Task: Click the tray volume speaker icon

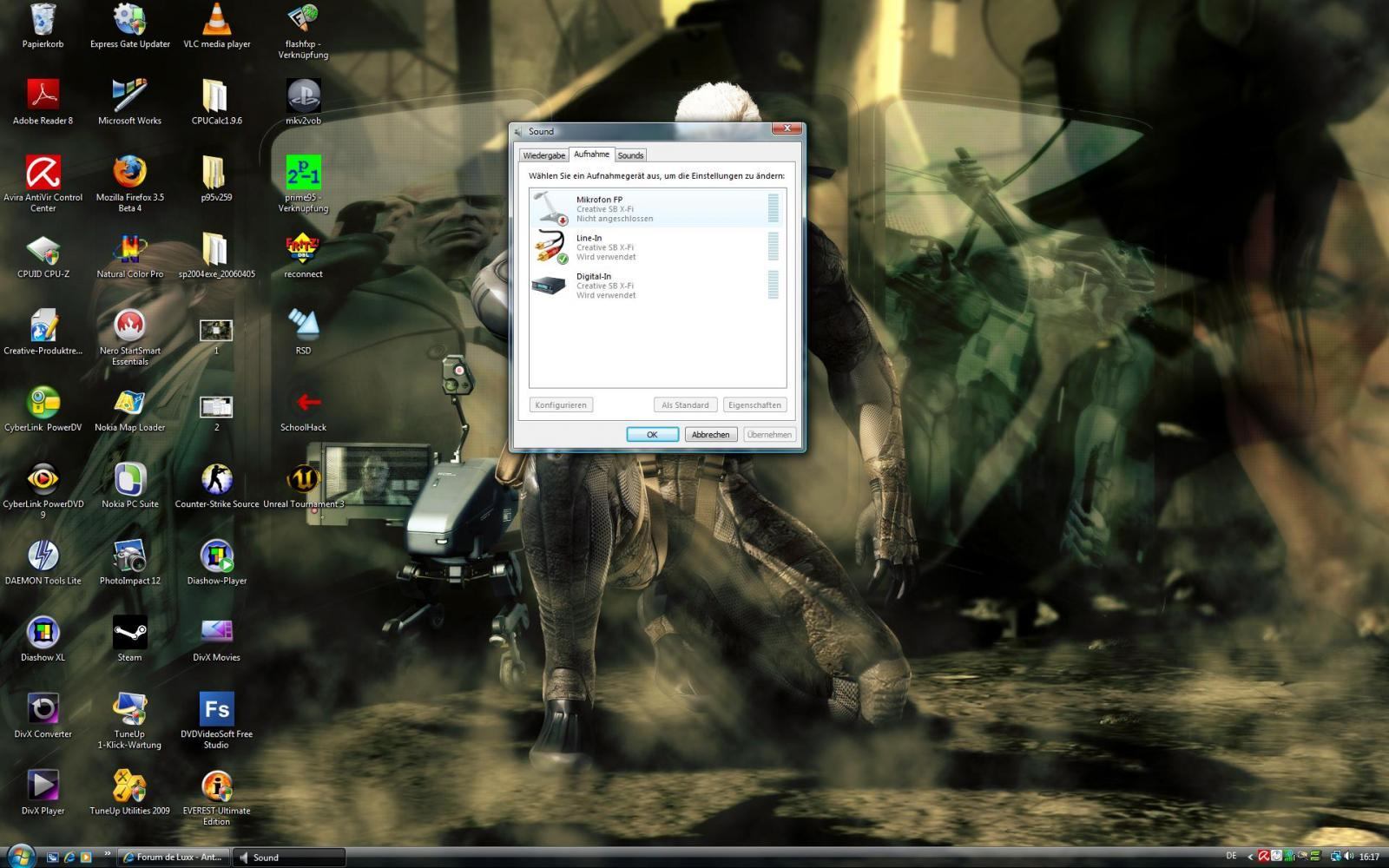Action: (1348, 856)
